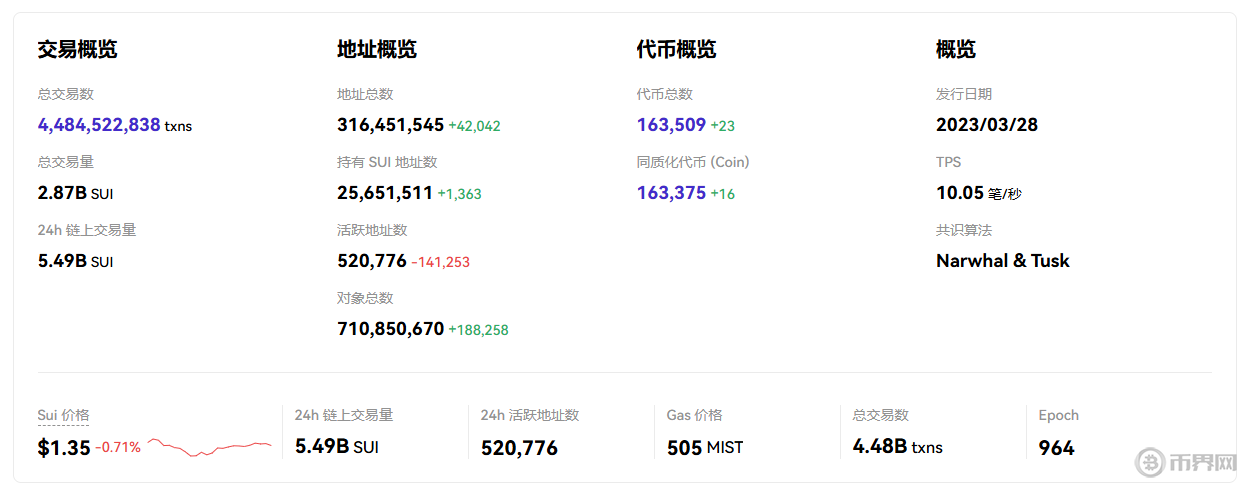Click the Epoch 964 value
Viewport: 1248px width, 490px height.
[1056, 447]
